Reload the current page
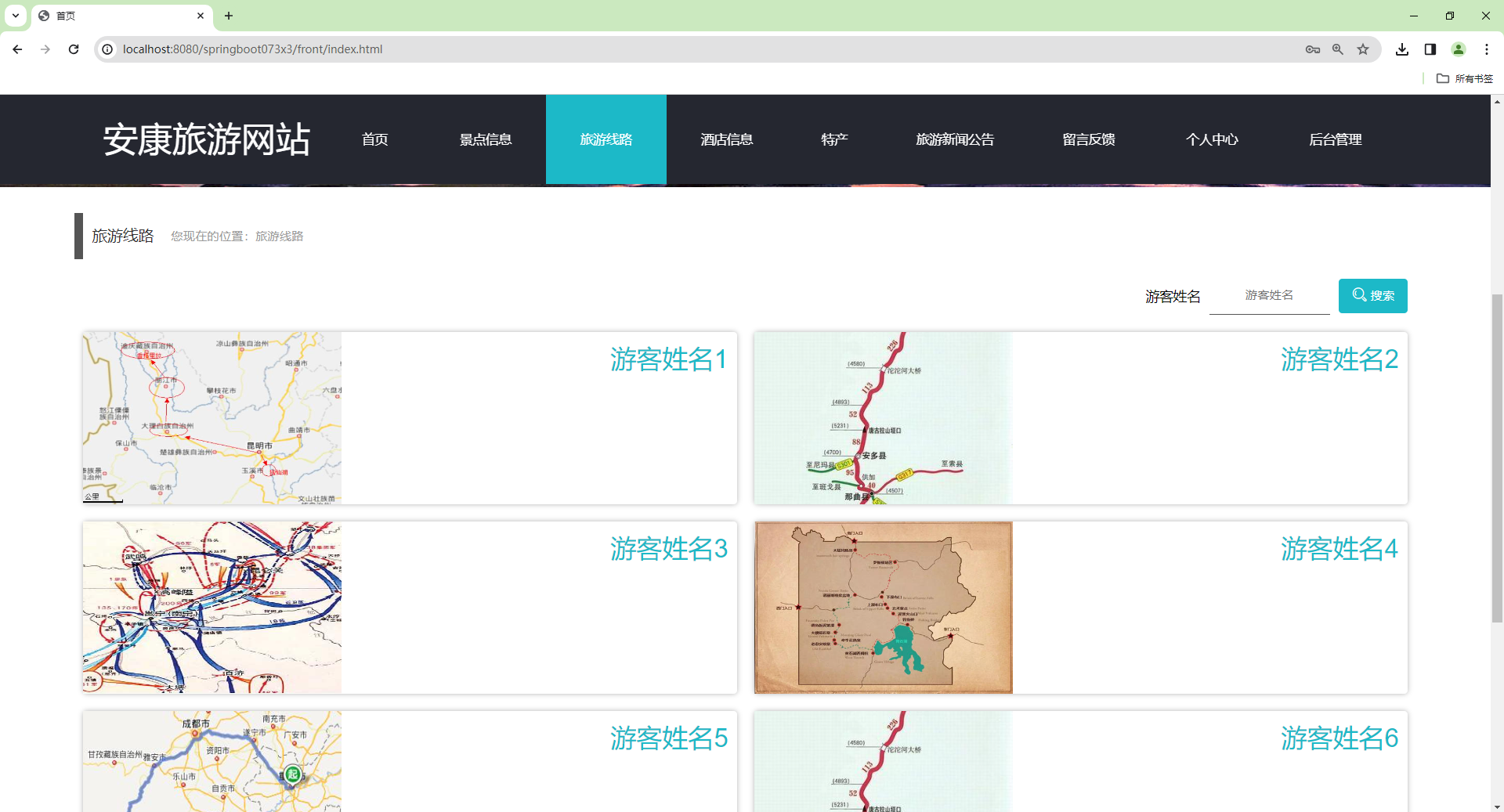The width and height of the screenshot is (1504, 812). (74, 49)
